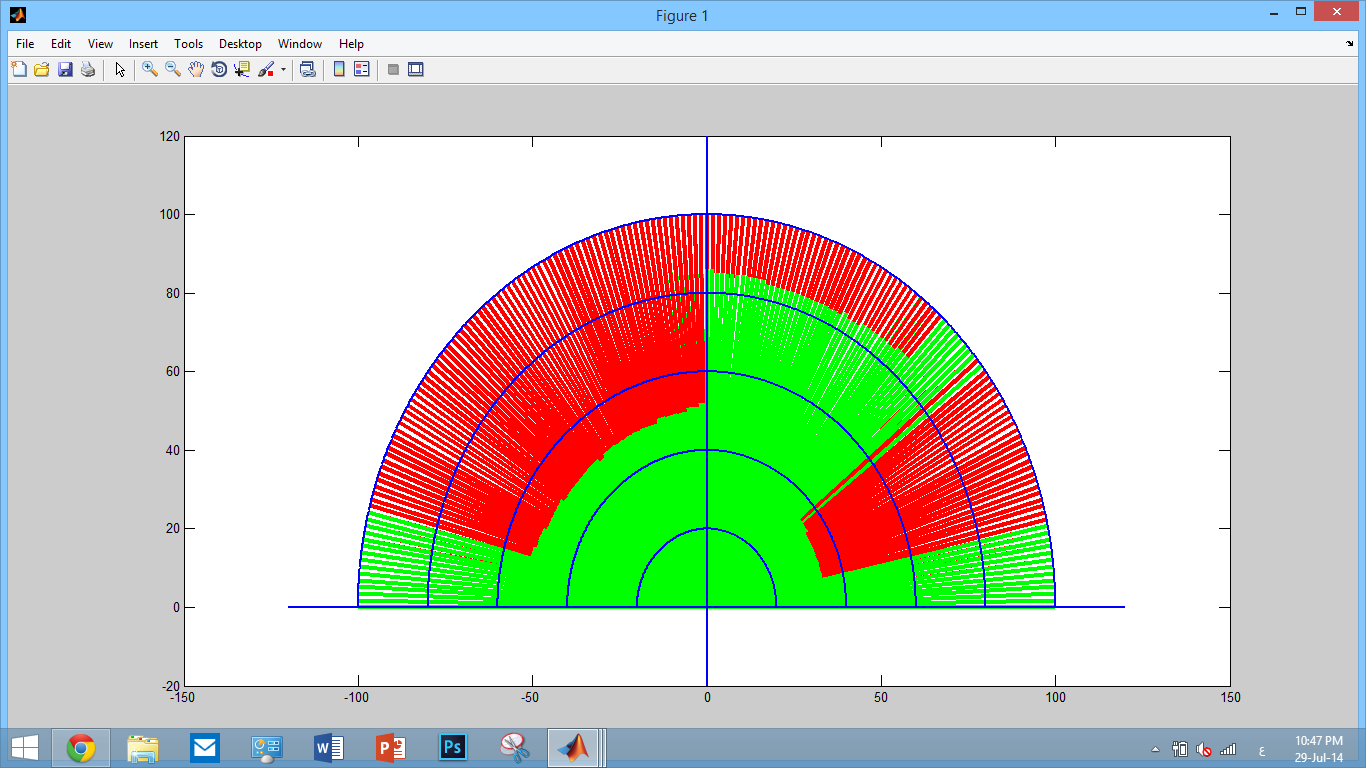The width and height of the screenshot is (1366, 768).
Task: Open the Tools menu
Action: point(187,43)
